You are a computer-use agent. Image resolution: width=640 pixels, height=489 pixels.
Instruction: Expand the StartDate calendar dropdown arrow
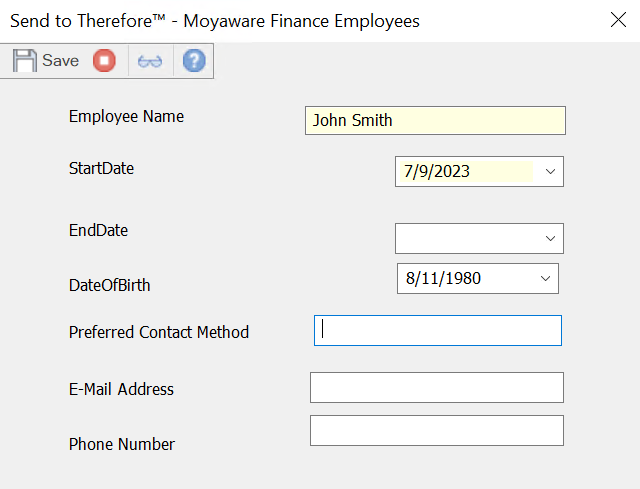tap(550, 171)
